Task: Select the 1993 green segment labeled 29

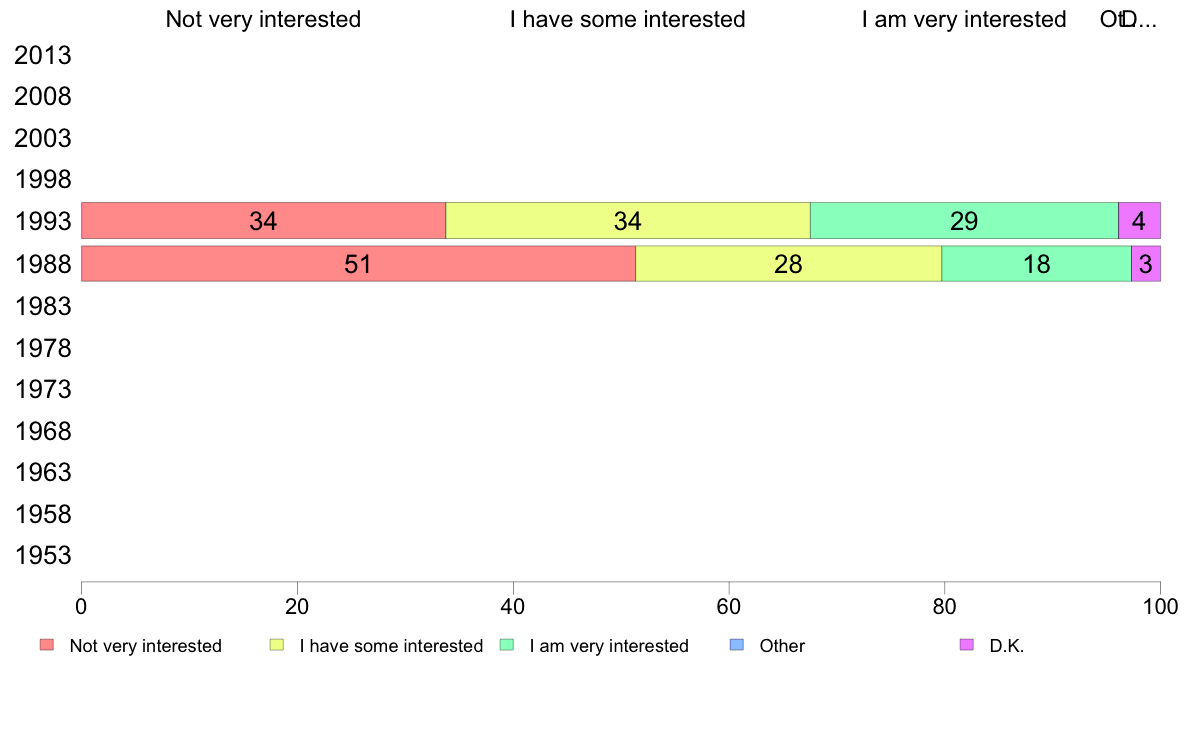Action: tap(964, 221)
